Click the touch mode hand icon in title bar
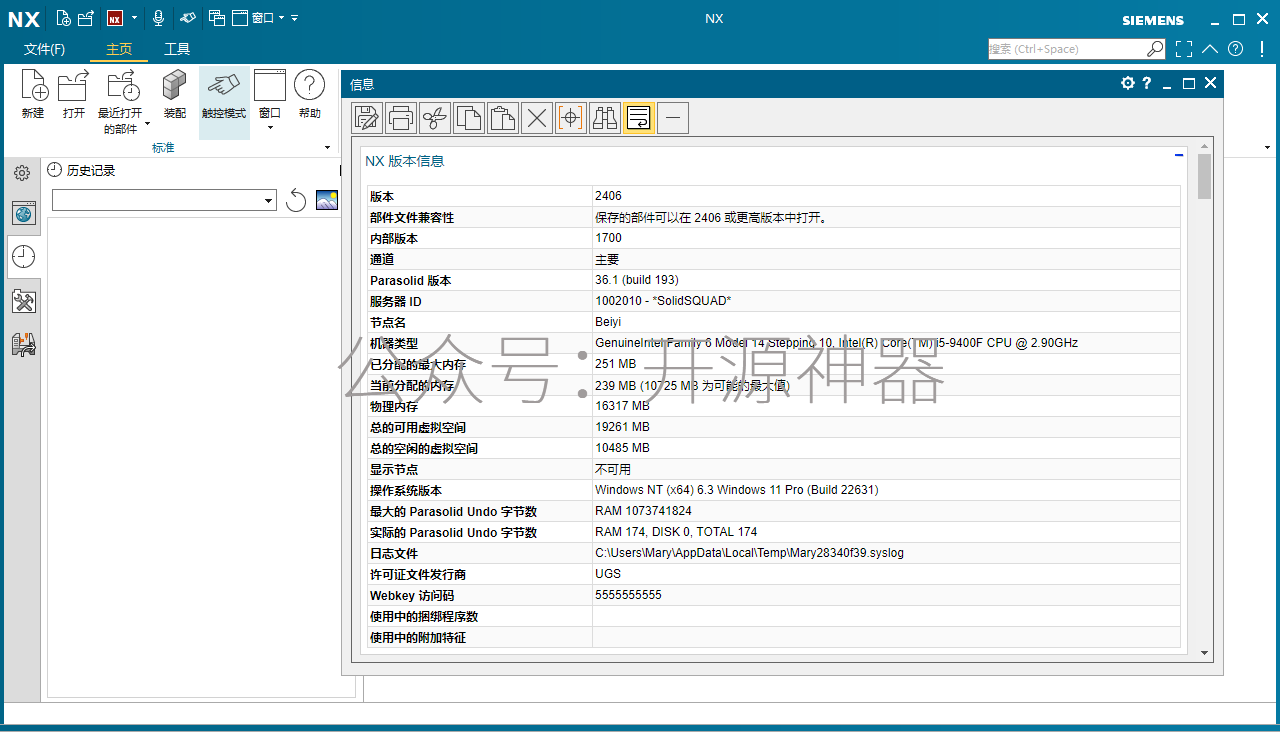 [x=188, y=18]
